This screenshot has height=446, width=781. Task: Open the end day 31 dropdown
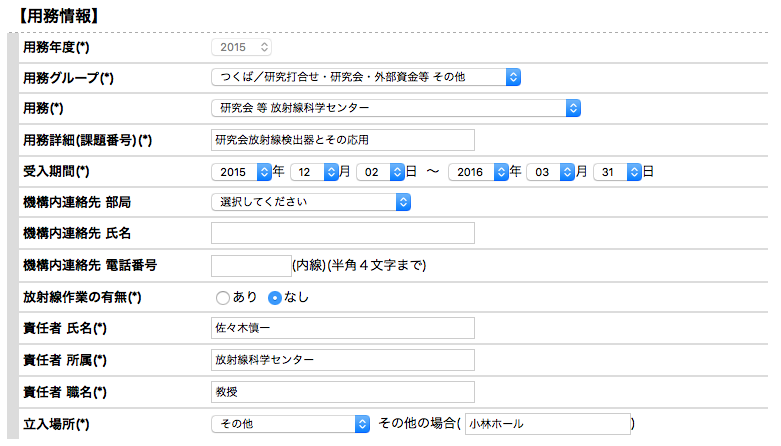[x=616, y=171]
